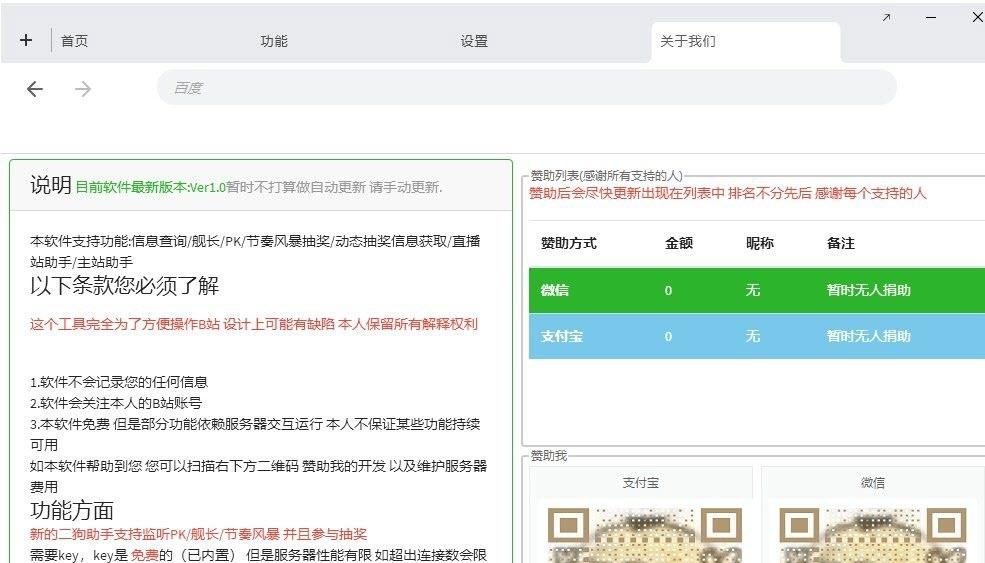985x563 pixels.
Task: Click the 金额 column header
Action: click(x=678, y=243)
